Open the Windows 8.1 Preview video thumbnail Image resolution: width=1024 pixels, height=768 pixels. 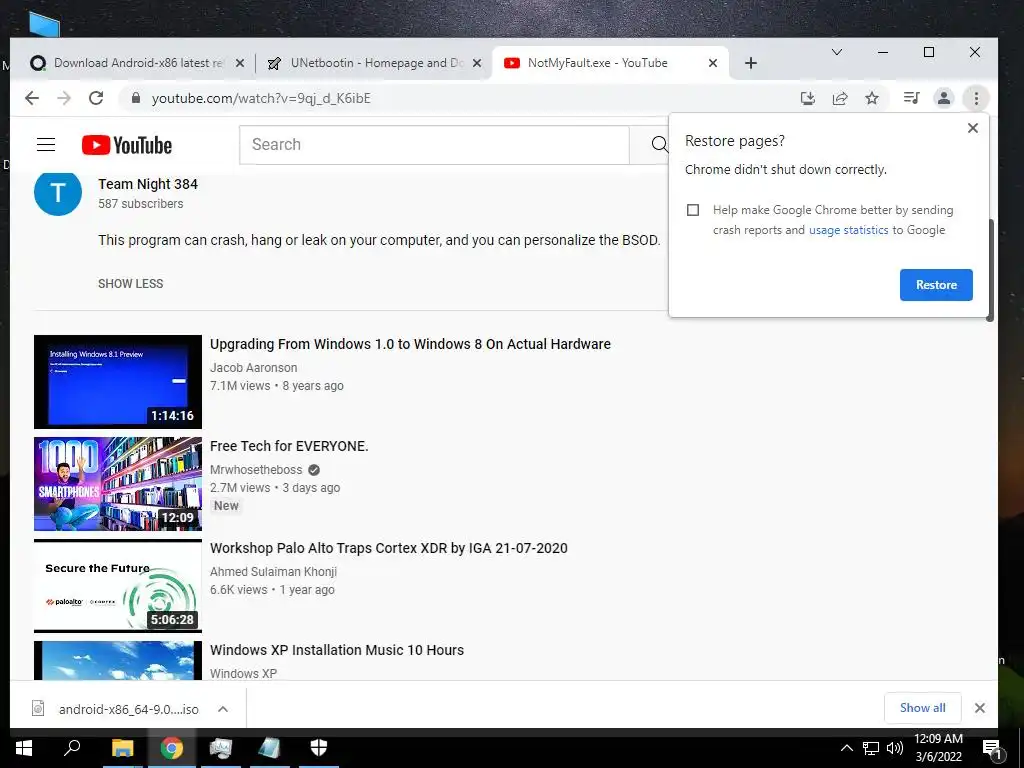point(118,381)
